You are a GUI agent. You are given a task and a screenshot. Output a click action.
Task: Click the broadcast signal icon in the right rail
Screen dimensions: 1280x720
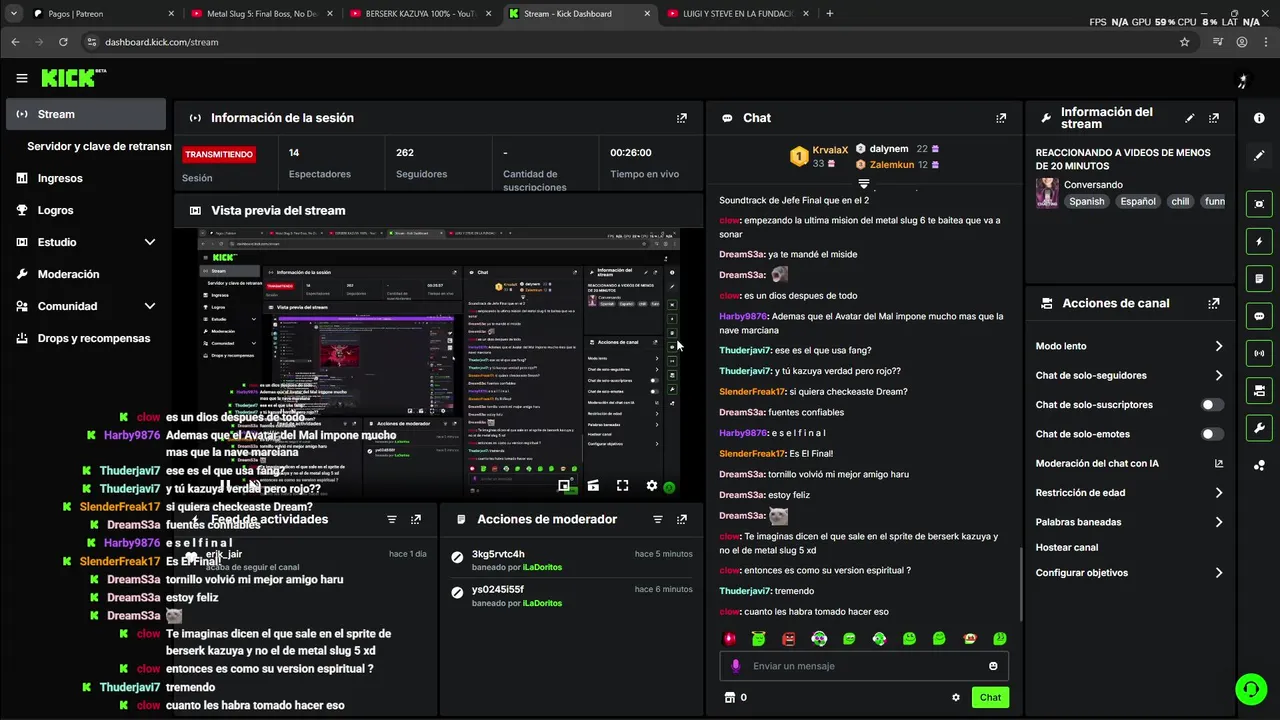pyautogui.click(x=1259, y=353)
